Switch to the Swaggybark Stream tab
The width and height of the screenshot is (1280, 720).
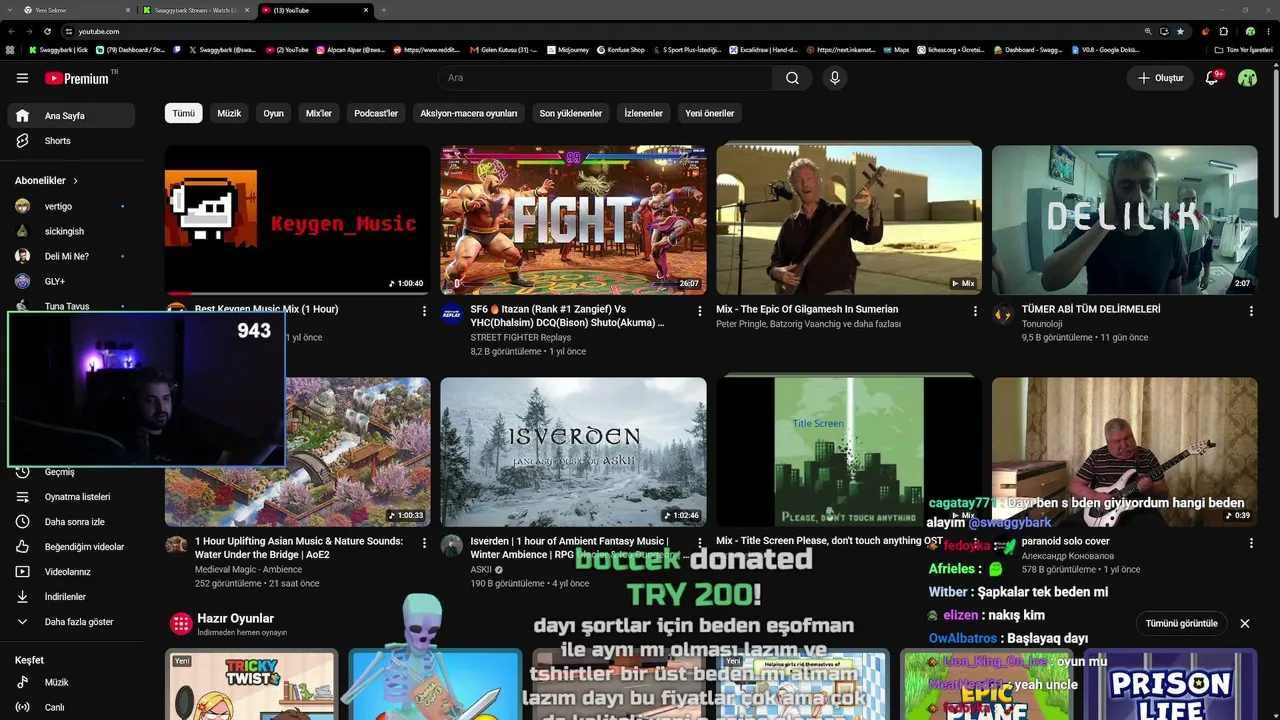195,10
